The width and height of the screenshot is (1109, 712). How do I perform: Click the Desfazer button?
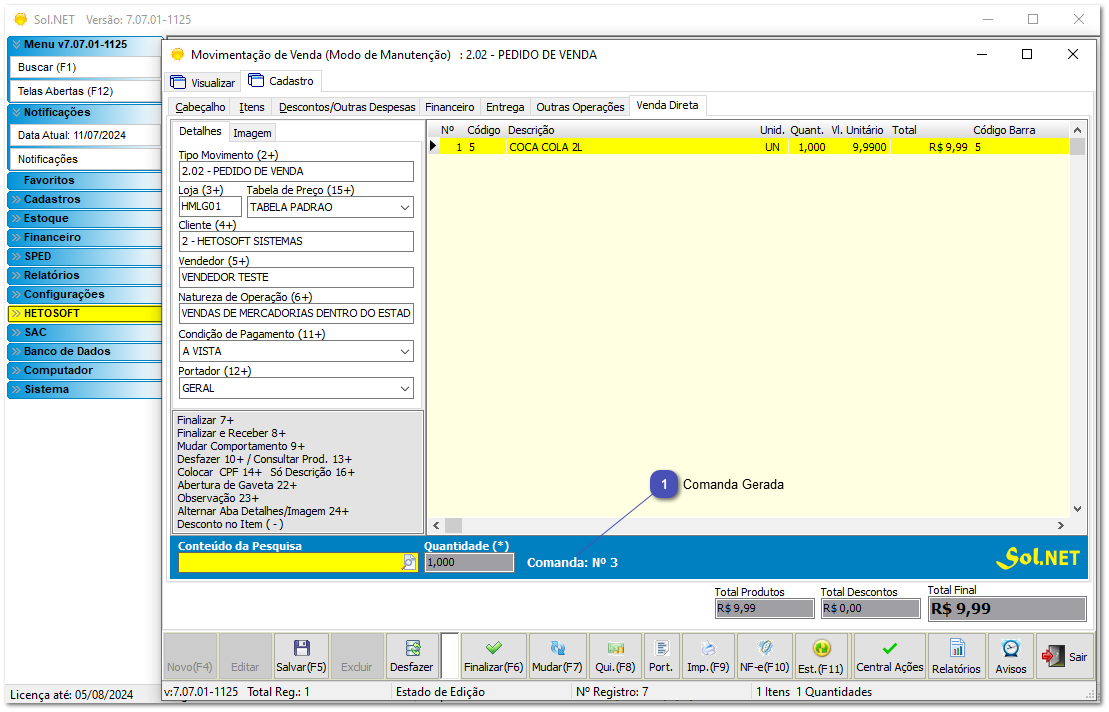click(x=411, y=655)
